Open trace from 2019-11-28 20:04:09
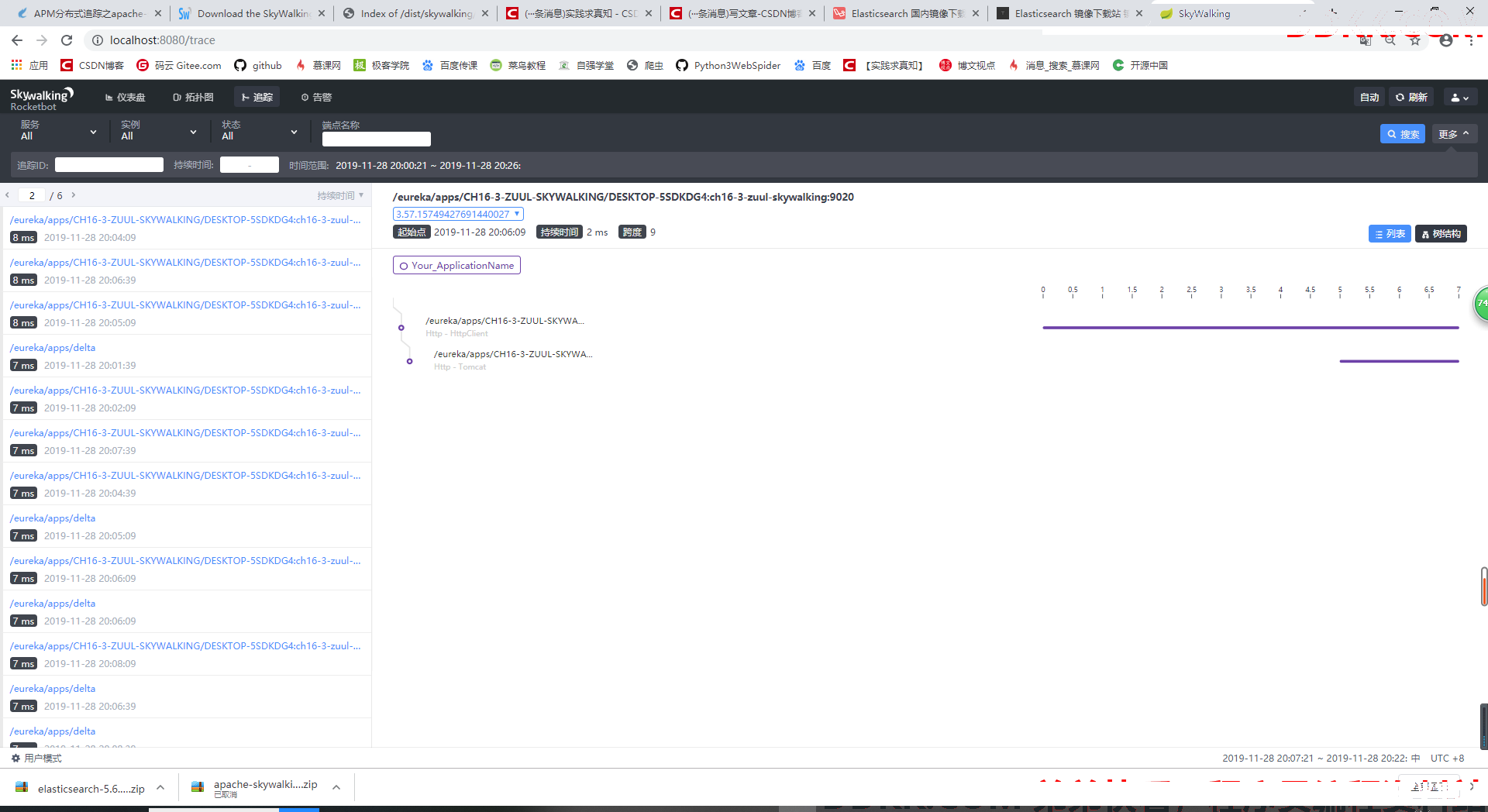The image size is (1488, 812). [x=186, y=228]
